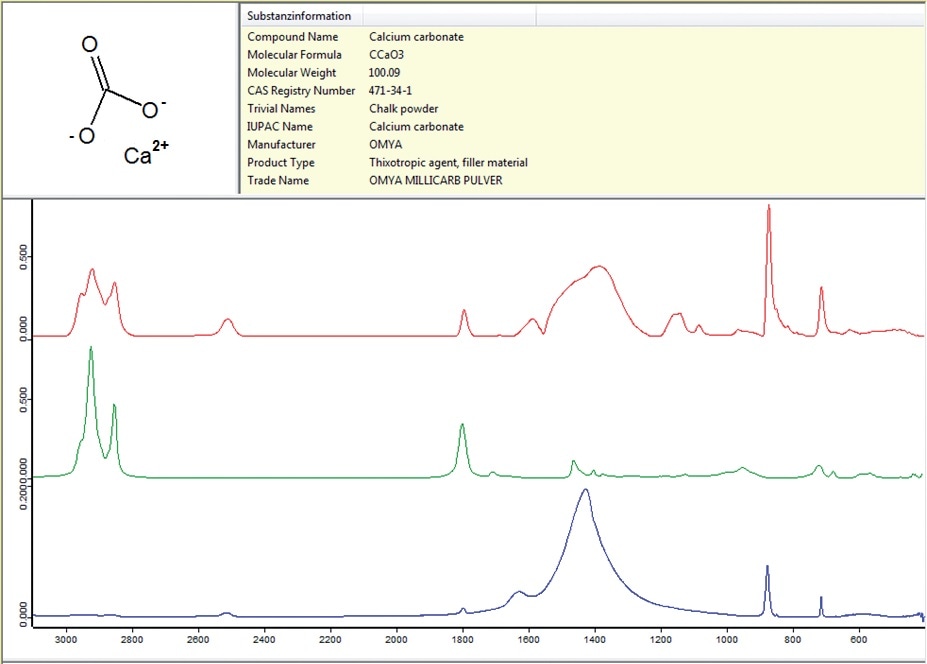Select 'Thixotropic agent, filler material' value
927x664 pixels.
pos(448,163)
